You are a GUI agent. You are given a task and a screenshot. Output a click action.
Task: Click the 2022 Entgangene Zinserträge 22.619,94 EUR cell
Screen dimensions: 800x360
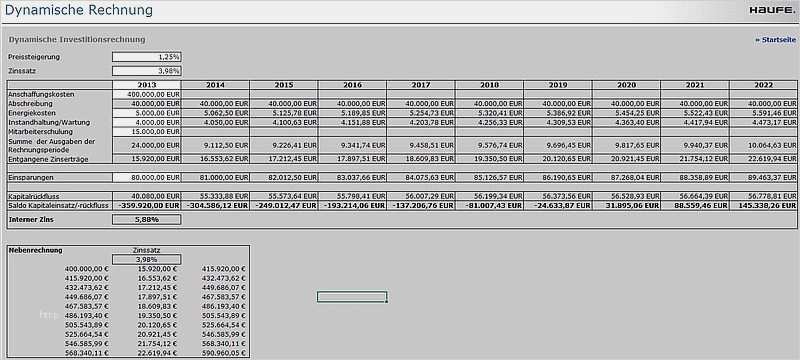click(763, 159)
